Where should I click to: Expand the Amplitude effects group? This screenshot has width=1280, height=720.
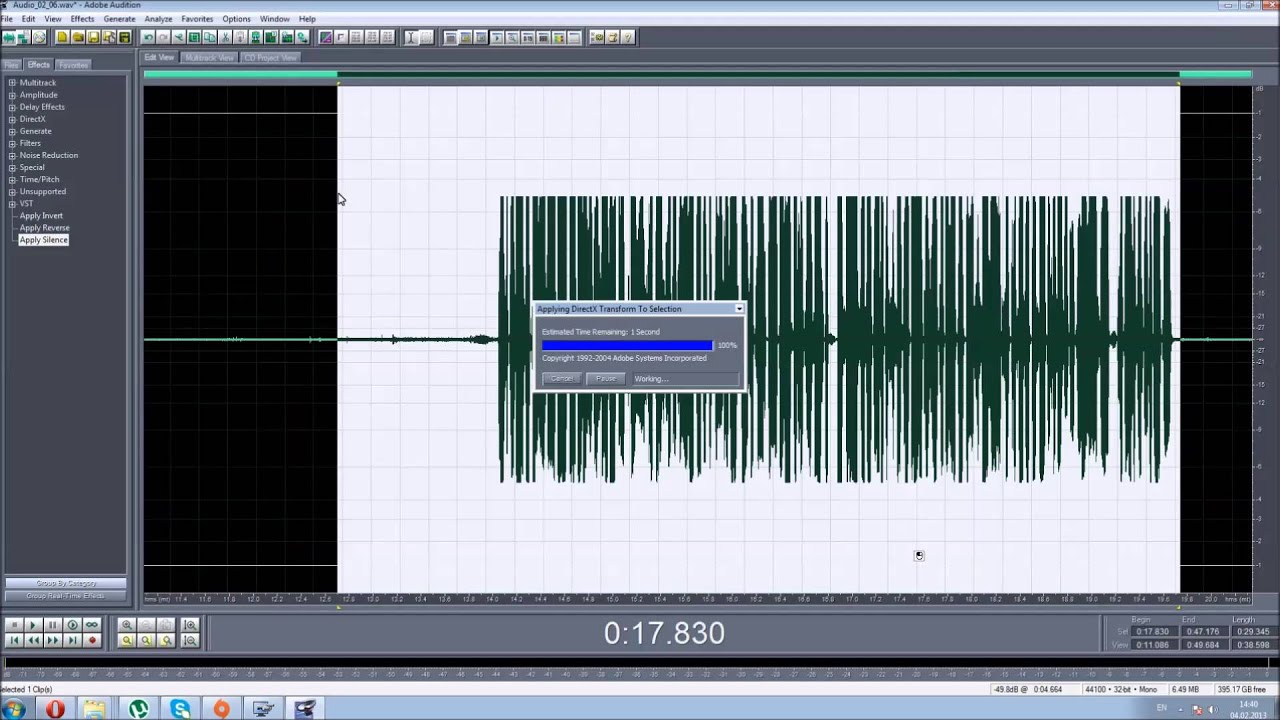(x=12, y=95)
